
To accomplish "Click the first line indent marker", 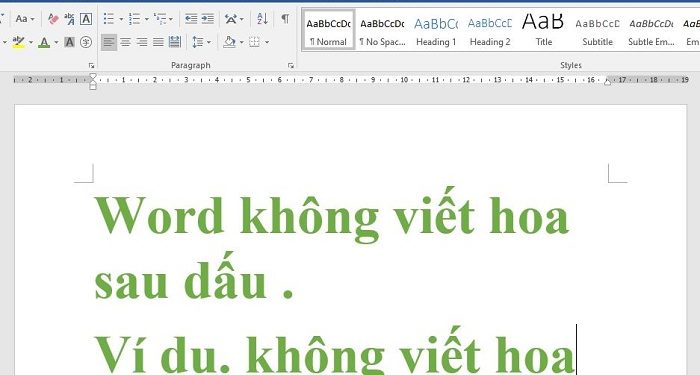I will (x=93, y=76).
